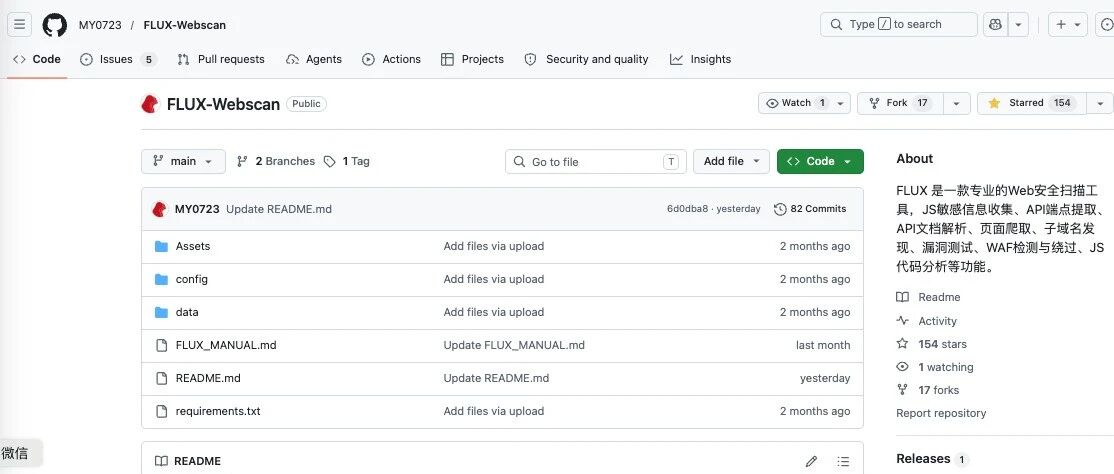Image resolution: width=1114 pixels, height=474 pixels.
Task: View the 154 stars link
Action: [932, 344]
